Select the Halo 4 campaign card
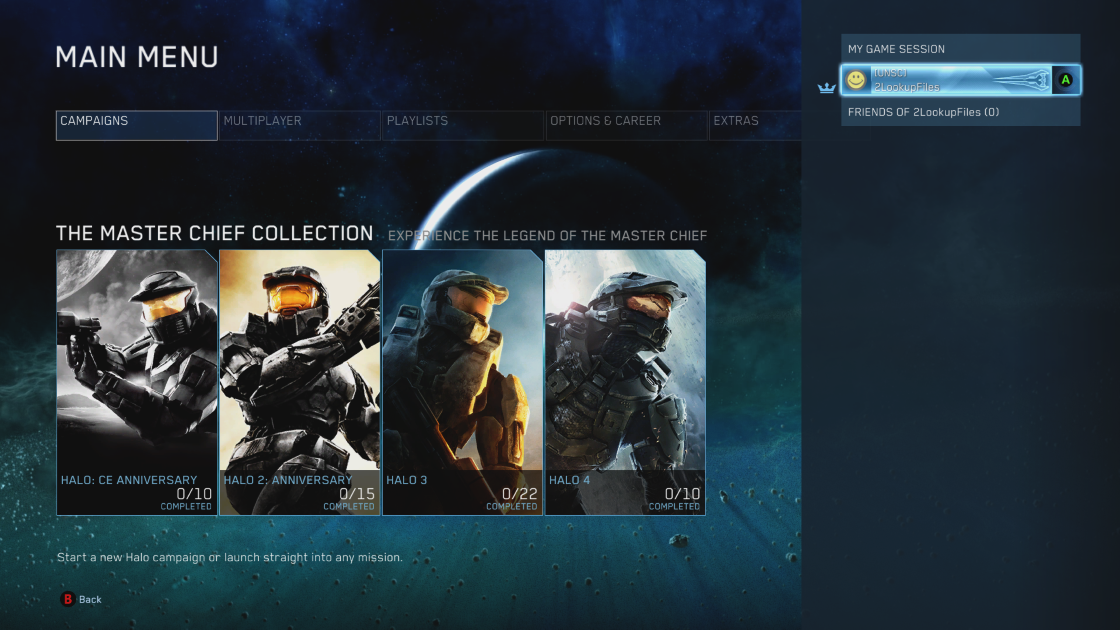 (x=626, y=382)
